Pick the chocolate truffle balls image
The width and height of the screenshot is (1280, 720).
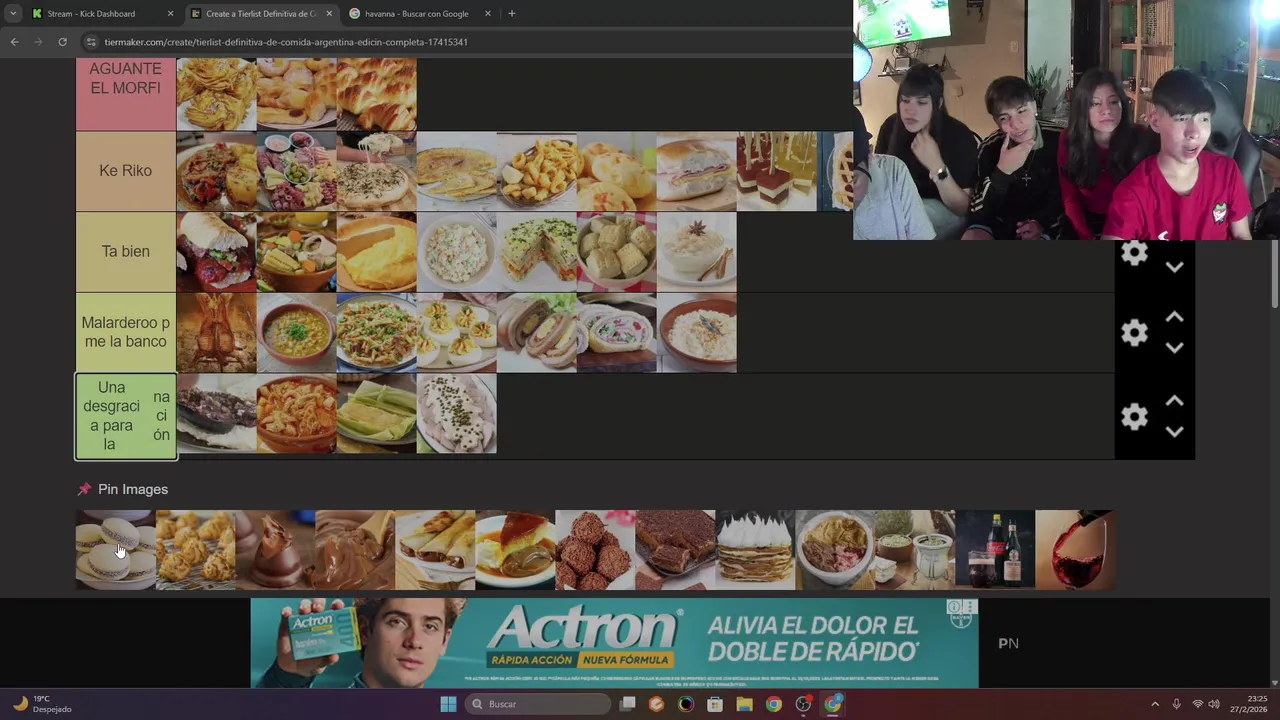tap(595, 550)
